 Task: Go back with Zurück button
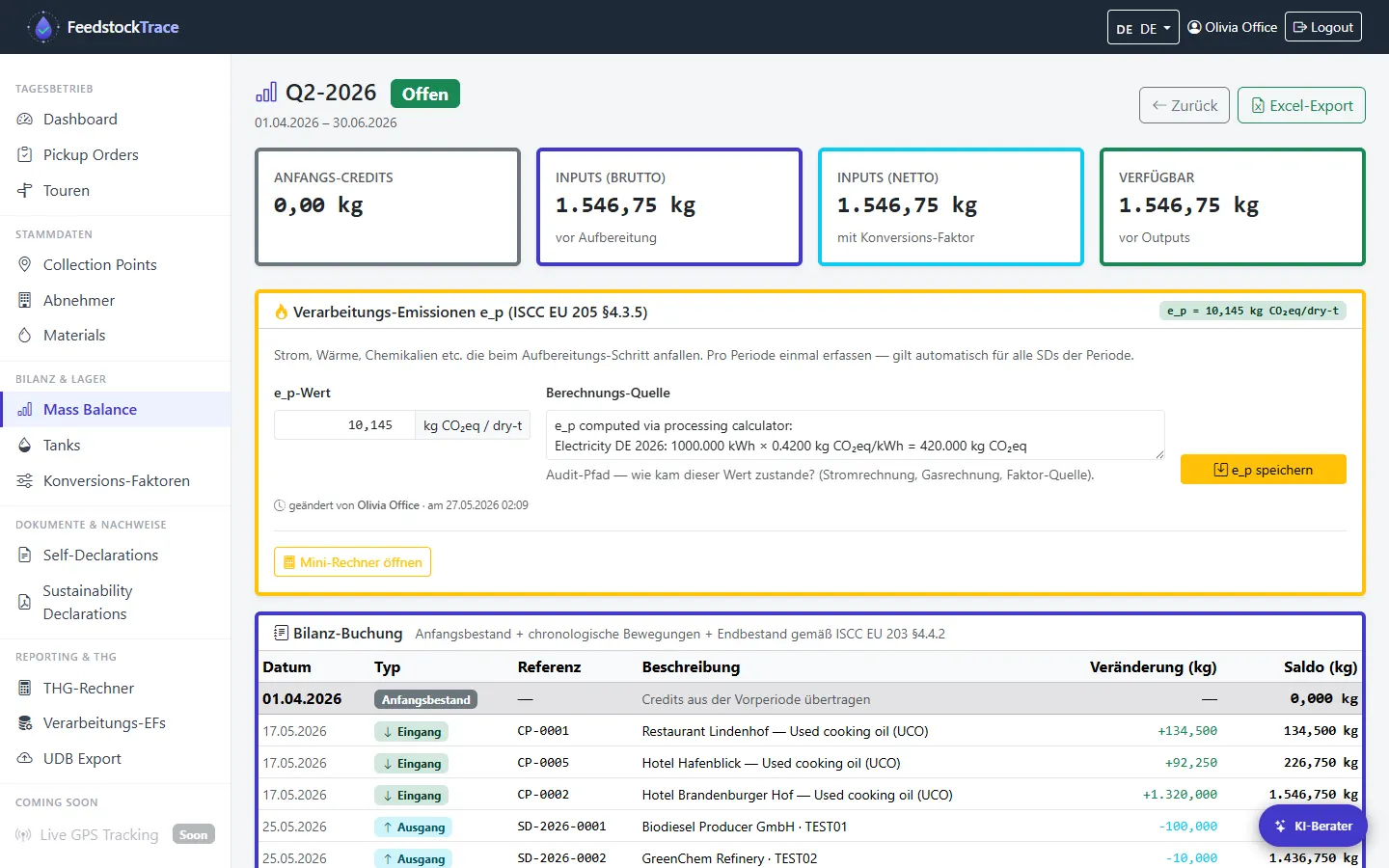coord(1185,105)
